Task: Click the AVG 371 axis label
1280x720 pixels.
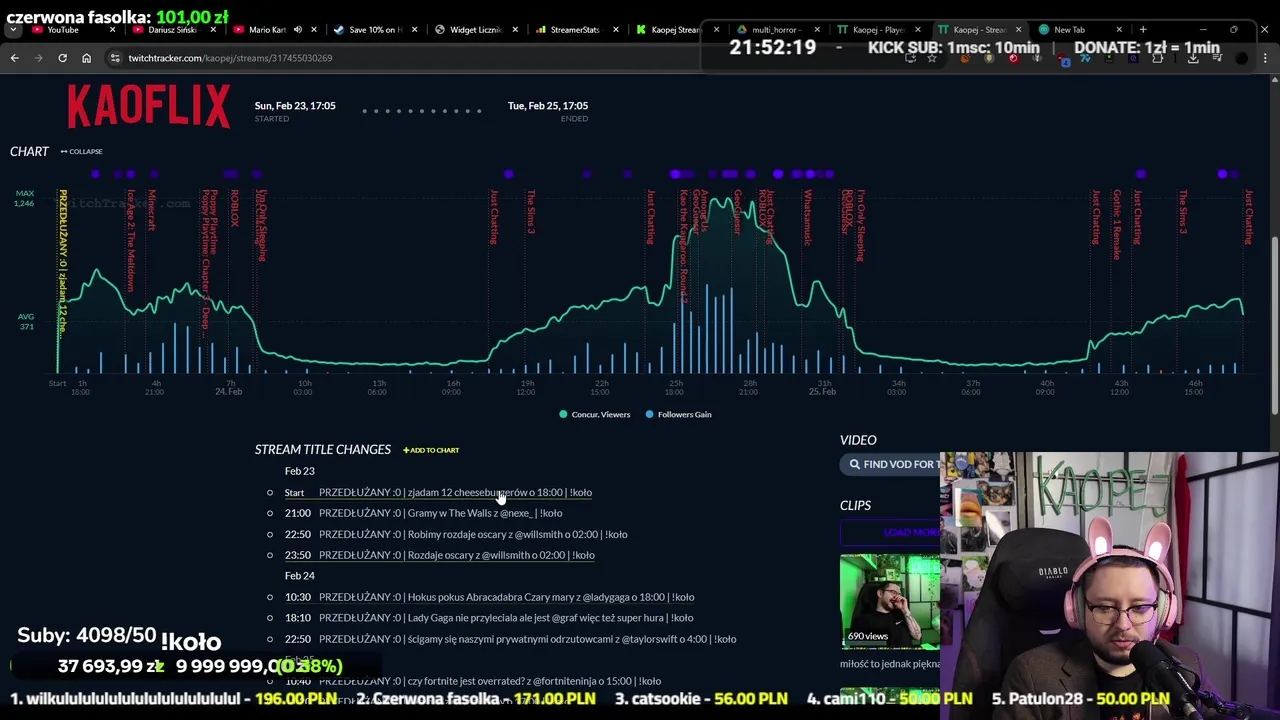Action: [x=25, y=322]
